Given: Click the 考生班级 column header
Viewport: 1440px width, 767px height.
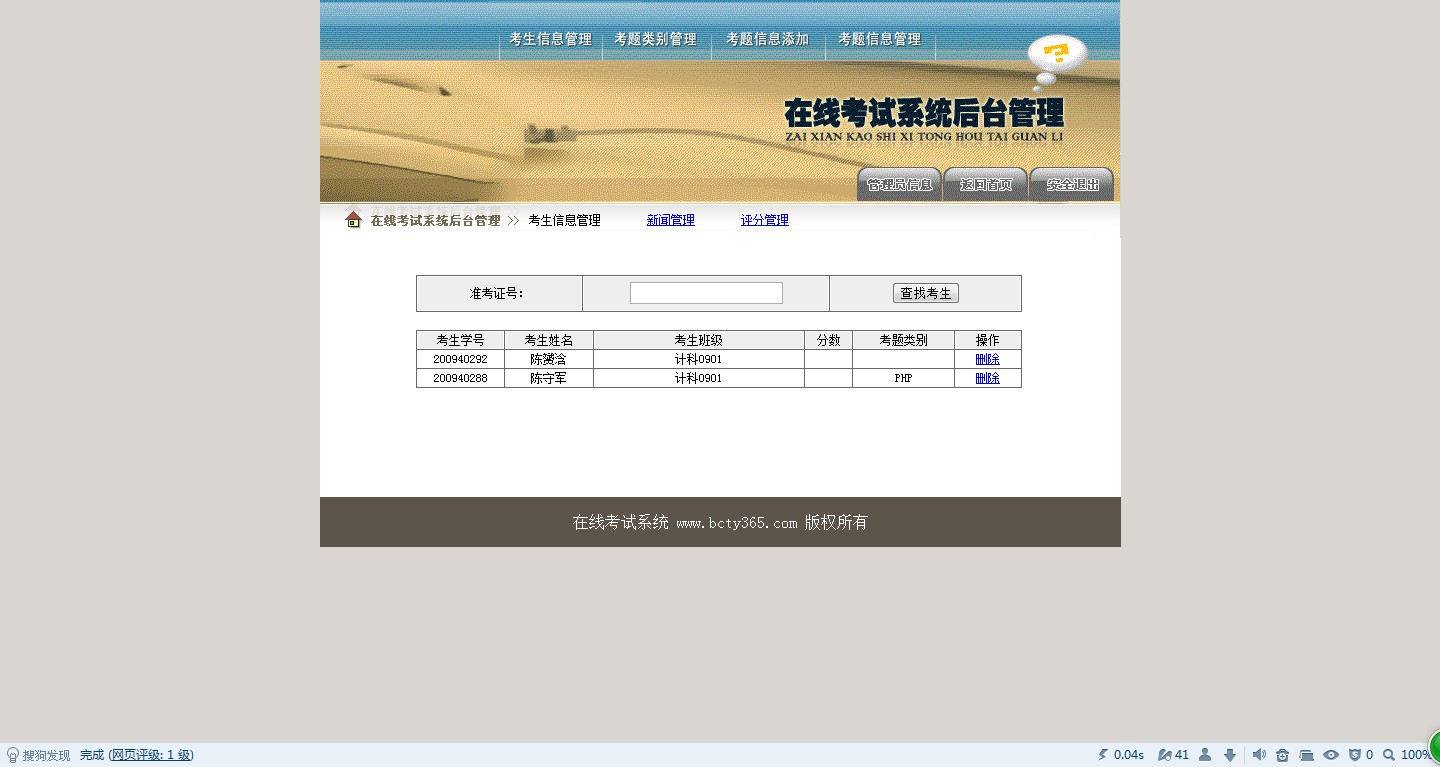Looking at the screenshot, I should click(x=699, y=340).
